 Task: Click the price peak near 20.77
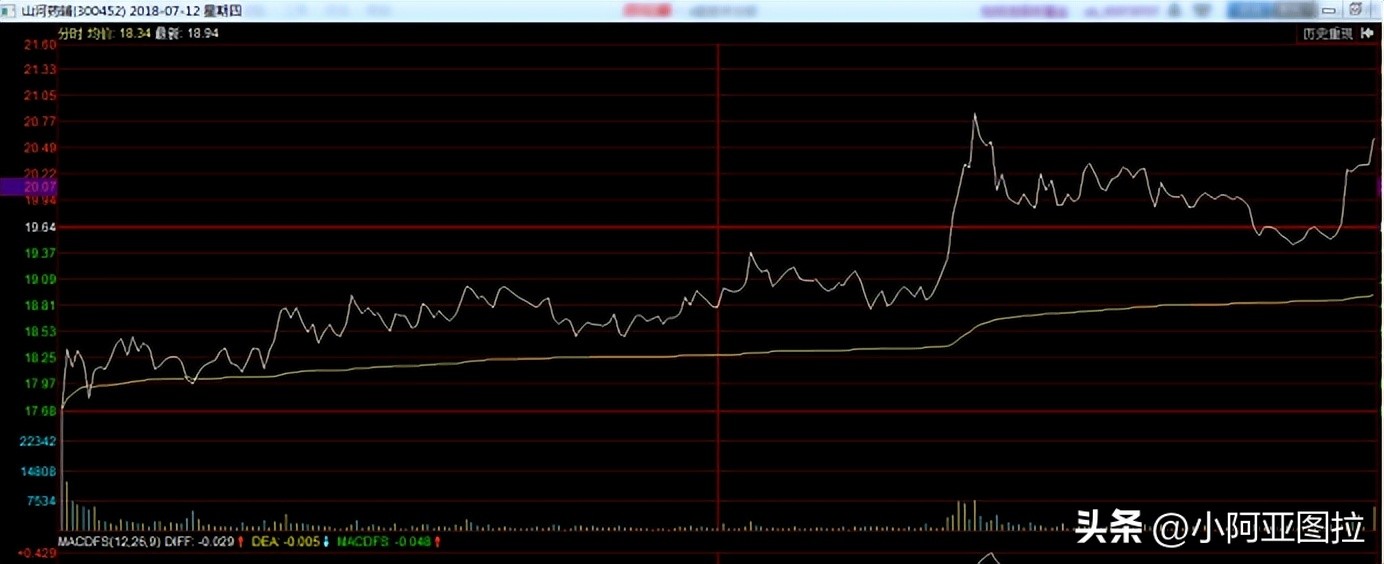coord(974,115)
